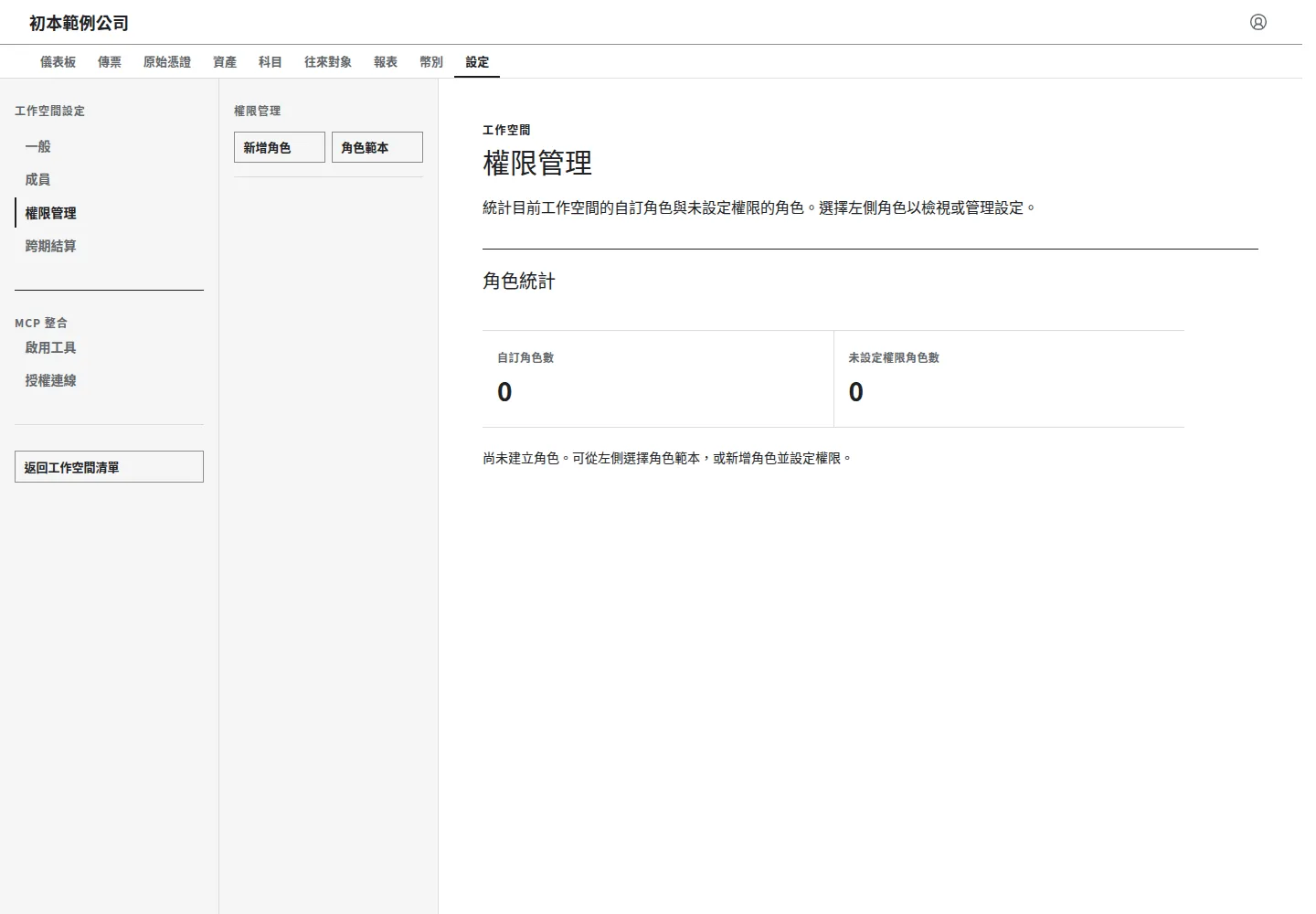1316x914 pixels.
Task: Click the 統計目前工作空間 description paragraph
Action: [x=759, y=207]
